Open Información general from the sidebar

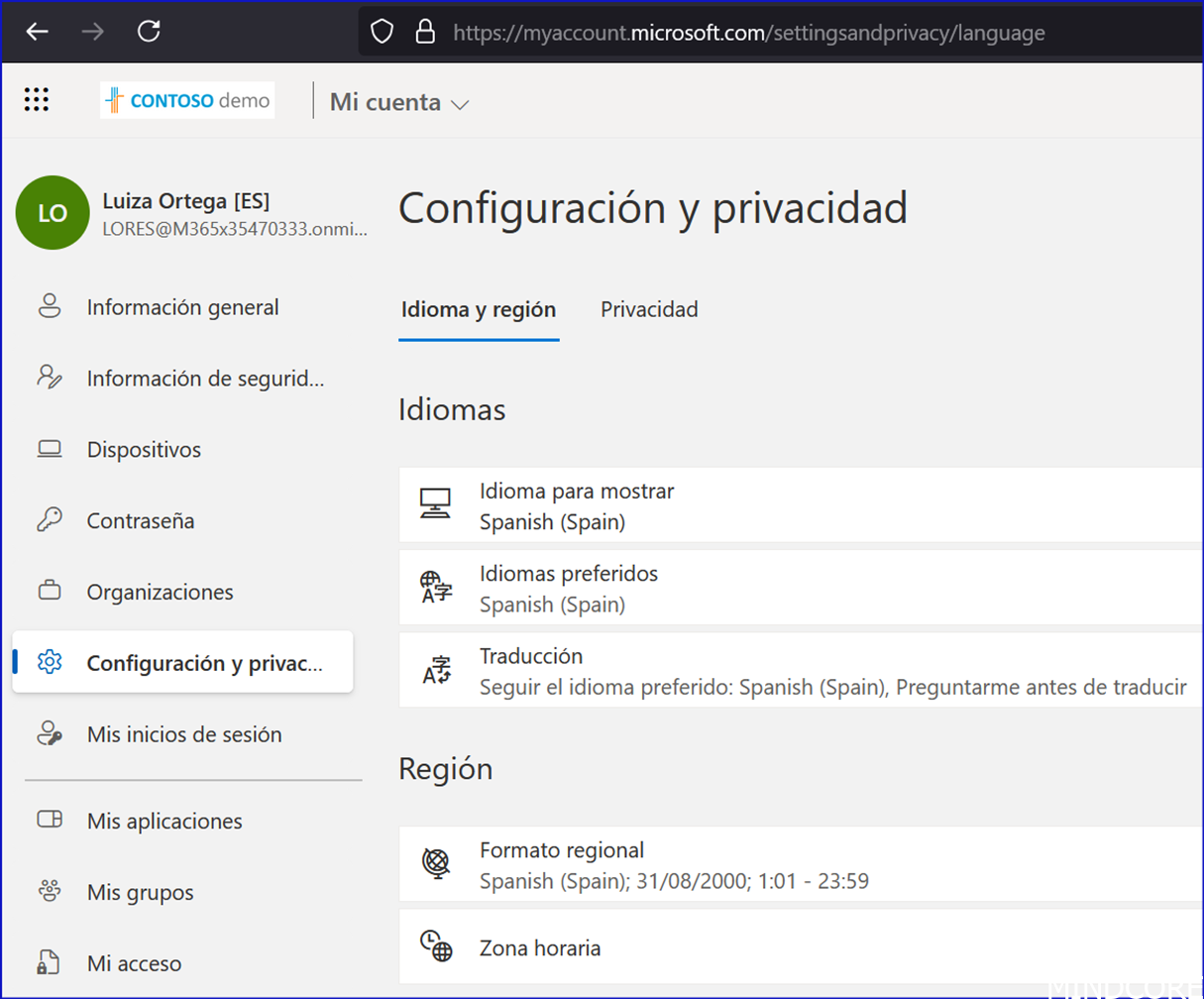coord(182,307)
